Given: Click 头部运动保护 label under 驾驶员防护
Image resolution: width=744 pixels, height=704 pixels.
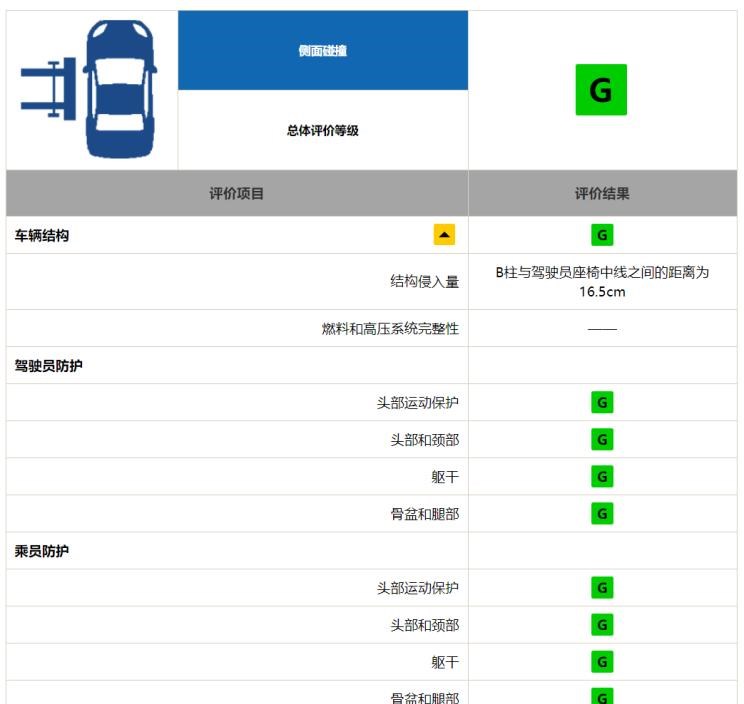Looking at the screenshot, I should (x=418, y=403).
